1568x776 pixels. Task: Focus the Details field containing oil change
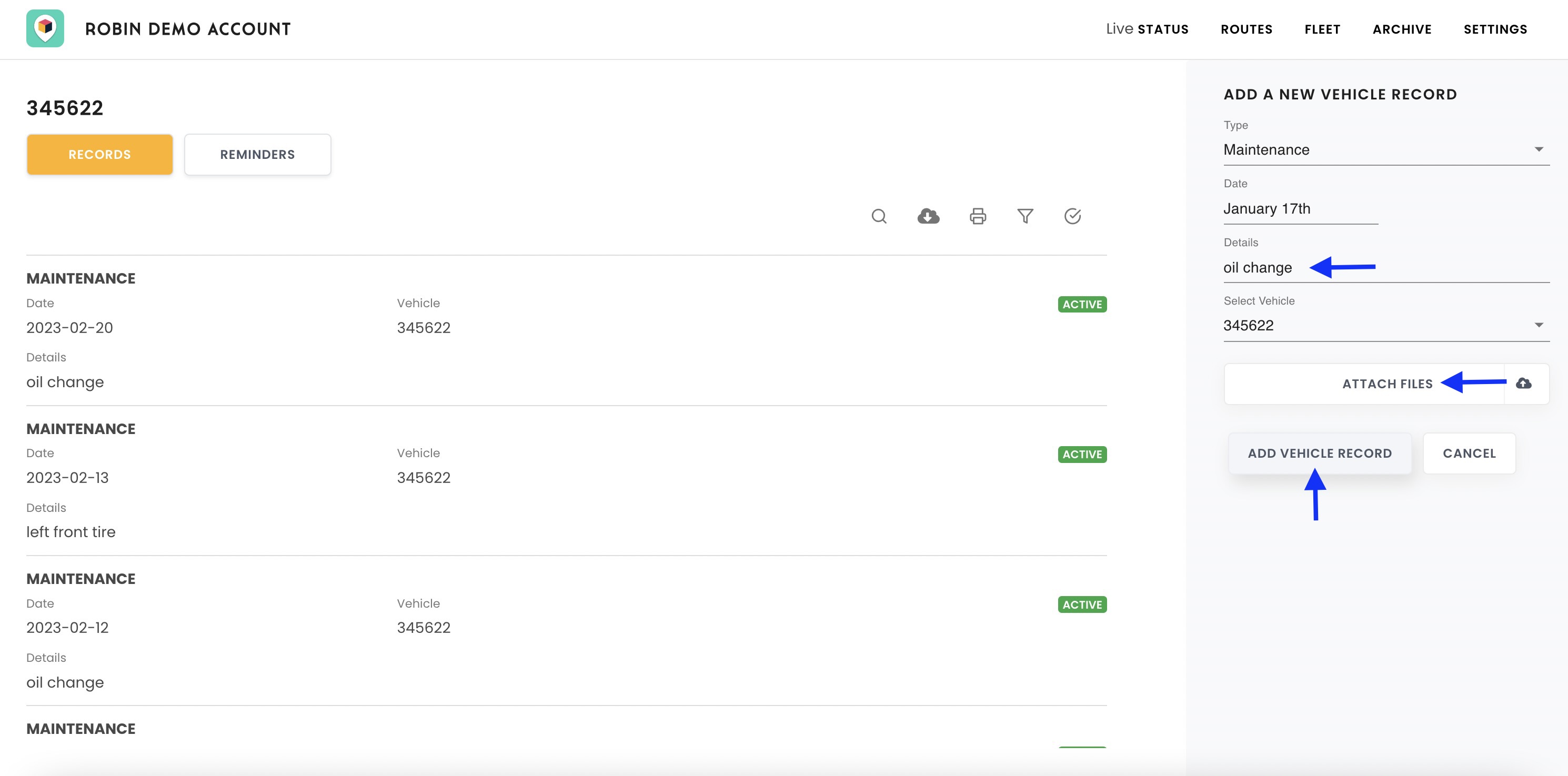click(1385, 268)
